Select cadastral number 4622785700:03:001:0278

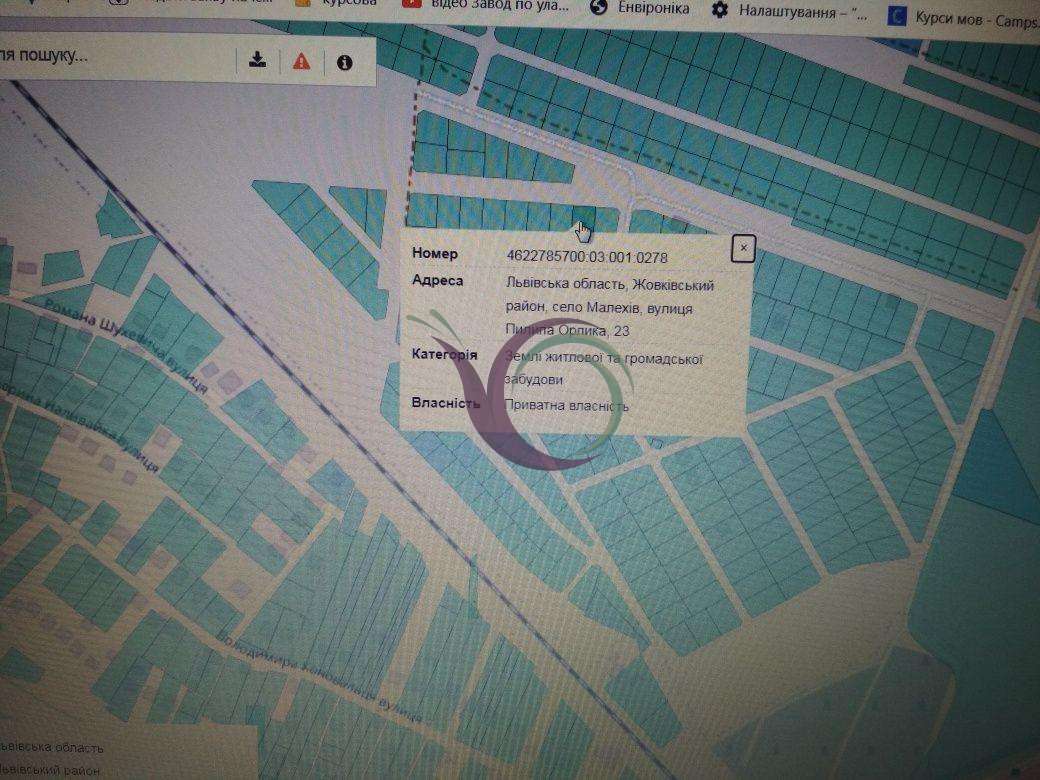click(587, 257)
